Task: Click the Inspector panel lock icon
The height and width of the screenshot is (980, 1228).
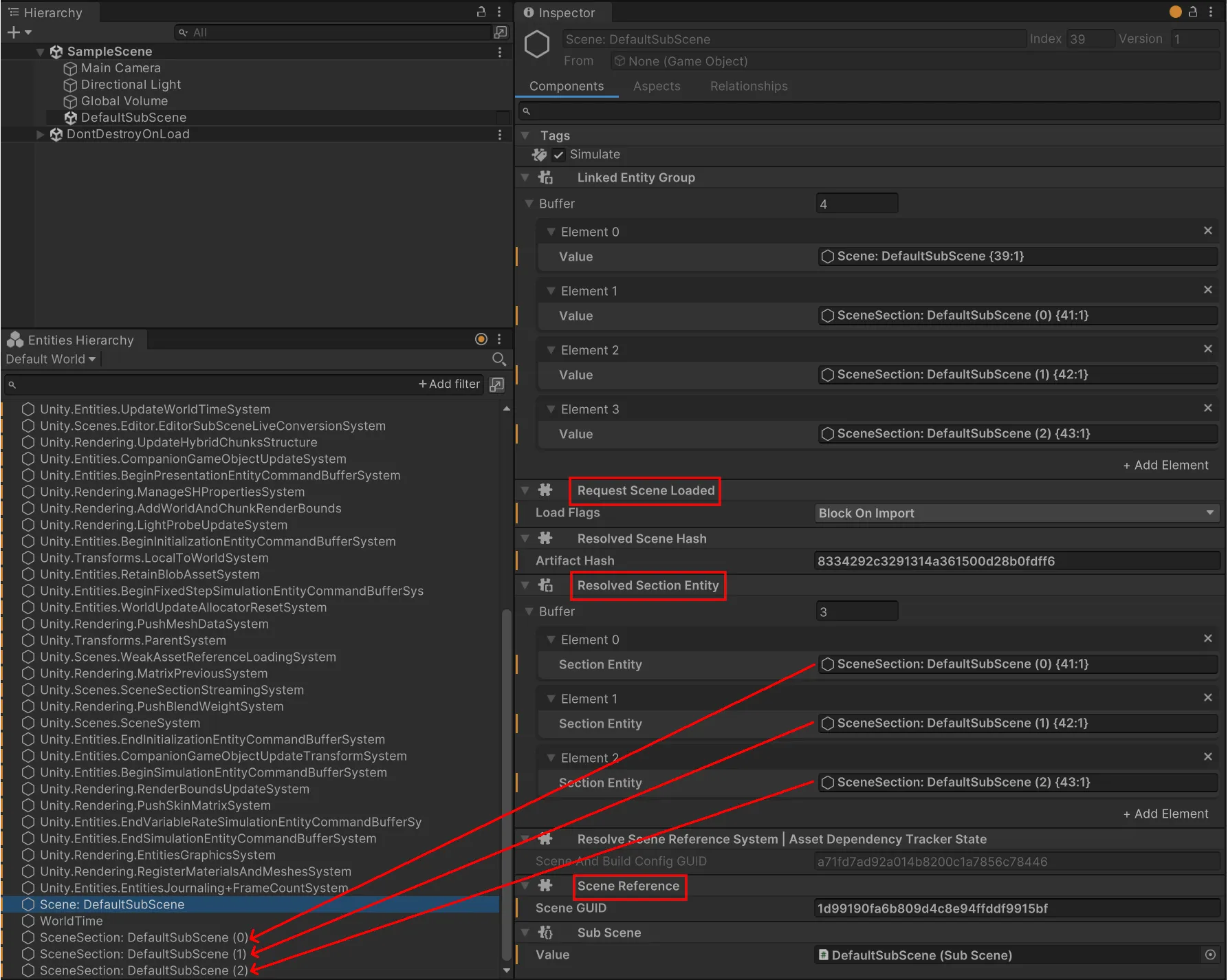Action: [x=1193, y=12]
